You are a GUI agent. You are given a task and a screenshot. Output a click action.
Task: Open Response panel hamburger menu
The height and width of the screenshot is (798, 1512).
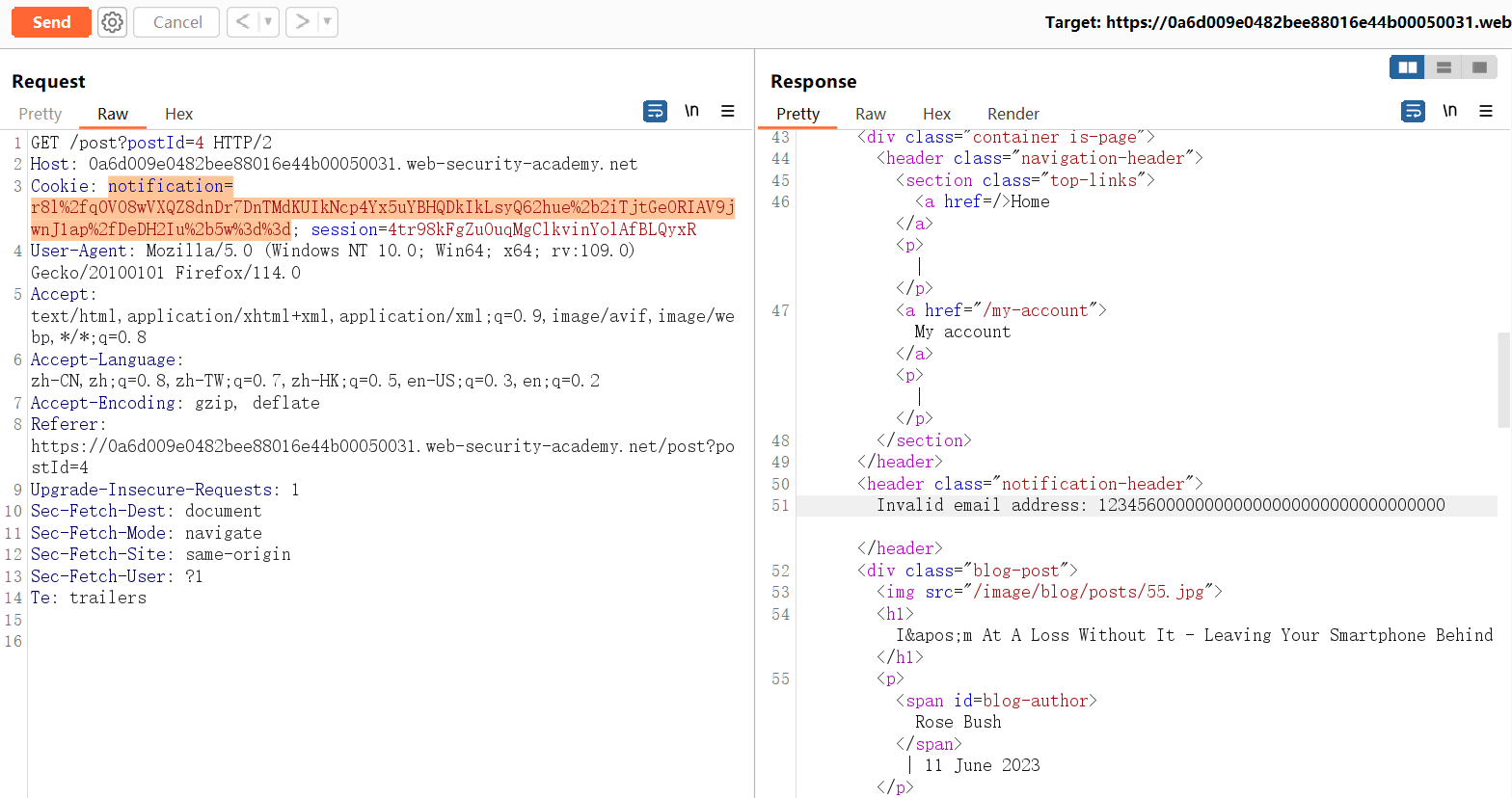tap(1486, 112)
